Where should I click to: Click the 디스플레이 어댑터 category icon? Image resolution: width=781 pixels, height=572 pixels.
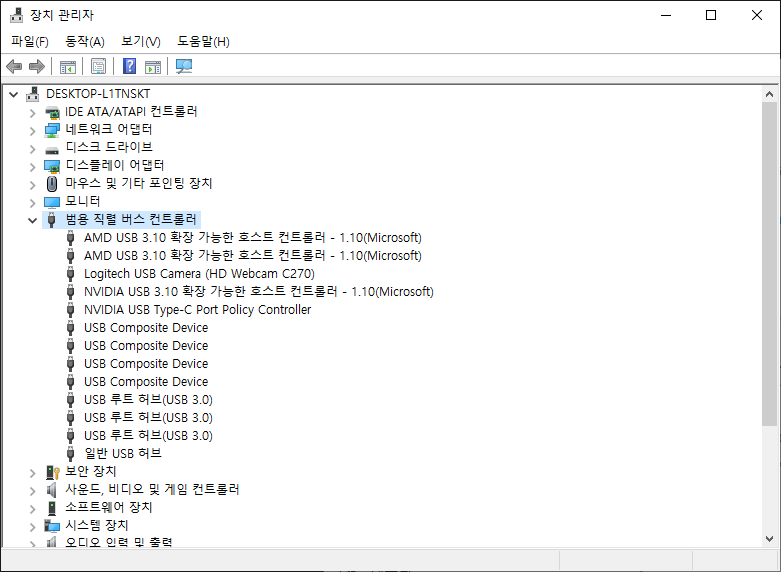(x=52, y=166)
